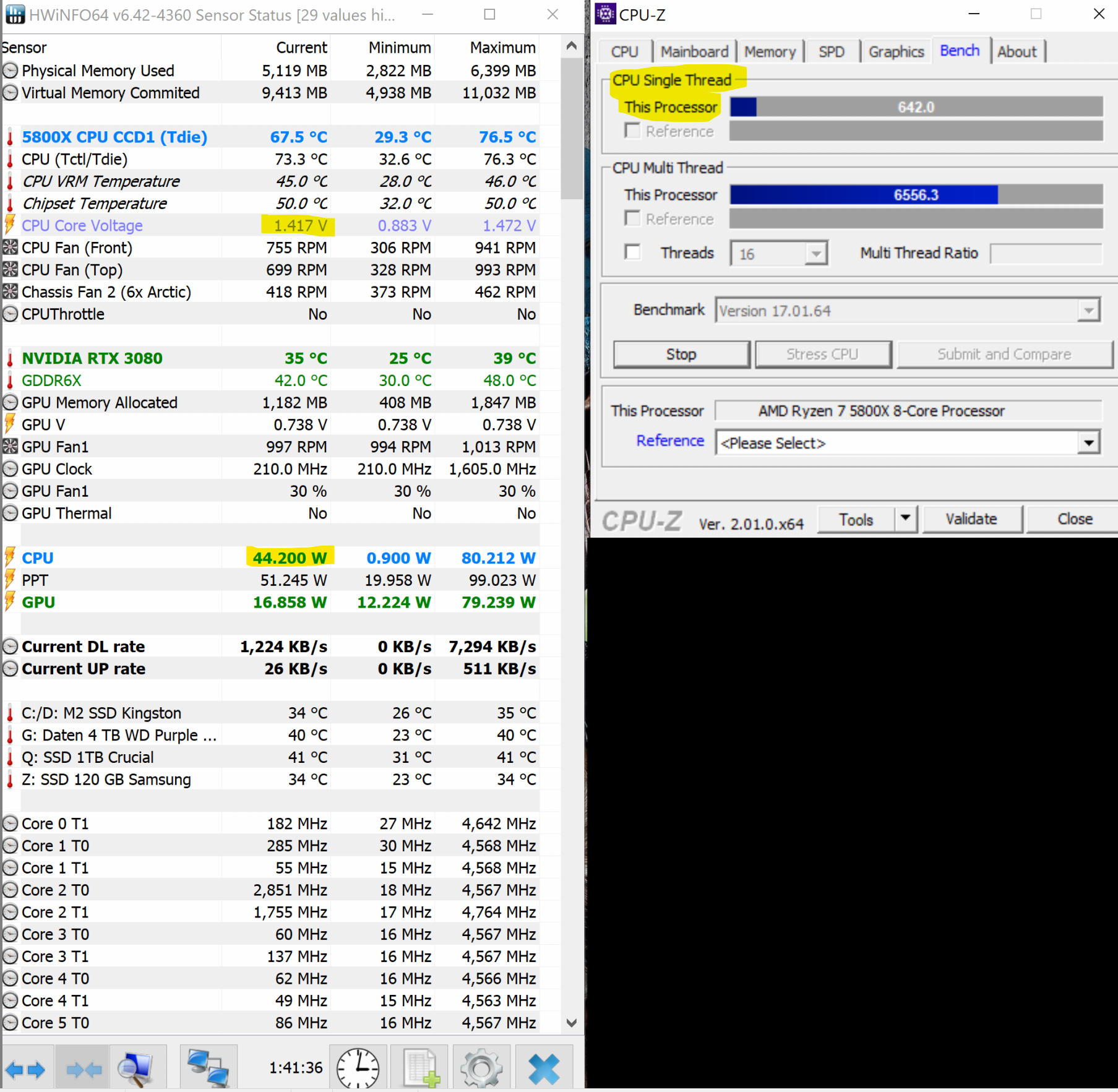Click thermometer icon of NVIDIA RTX 3080

[x=10, y=359]
